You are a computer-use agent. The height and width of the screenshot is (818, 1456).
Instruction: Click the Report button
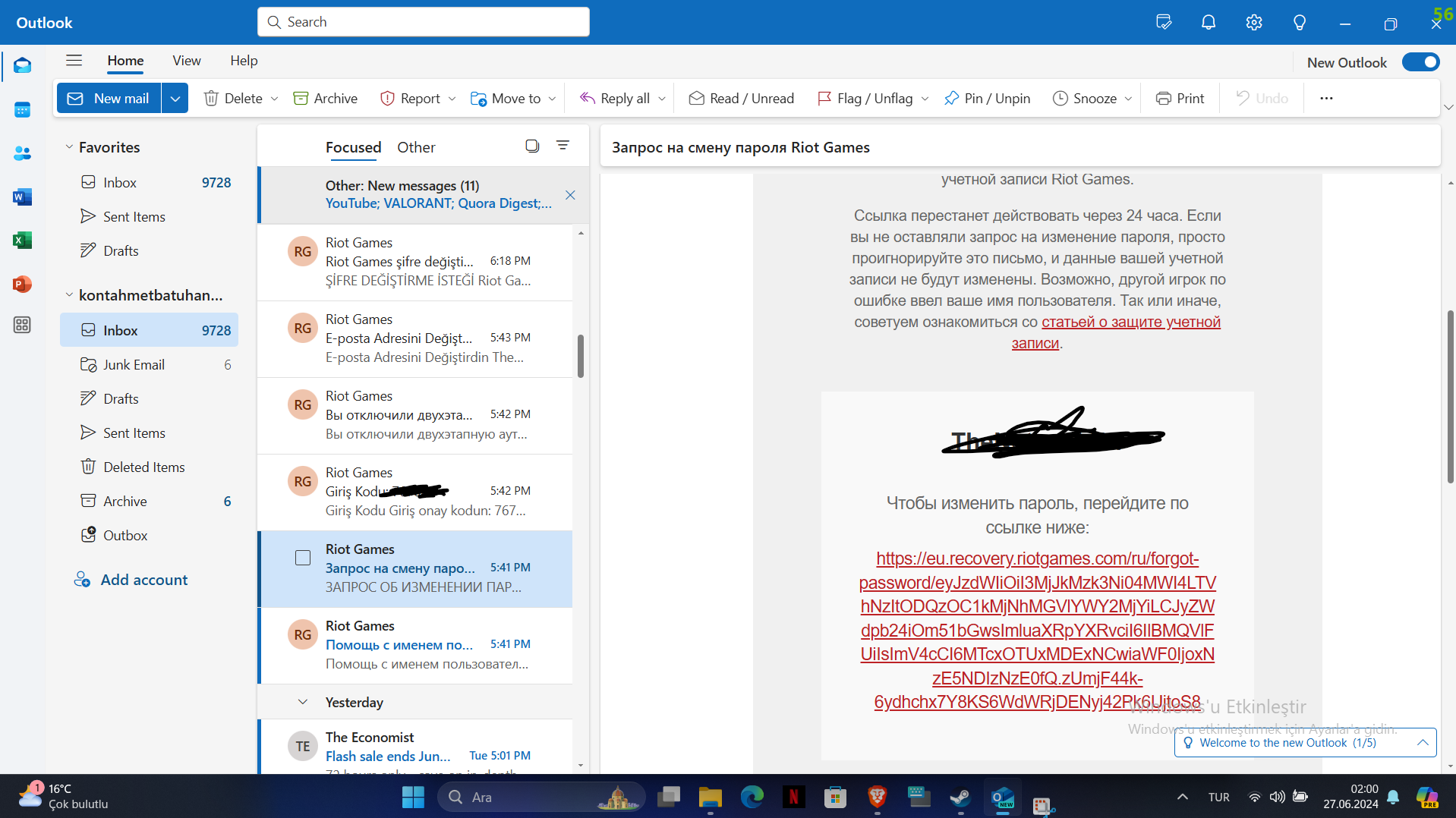[410, 99]
